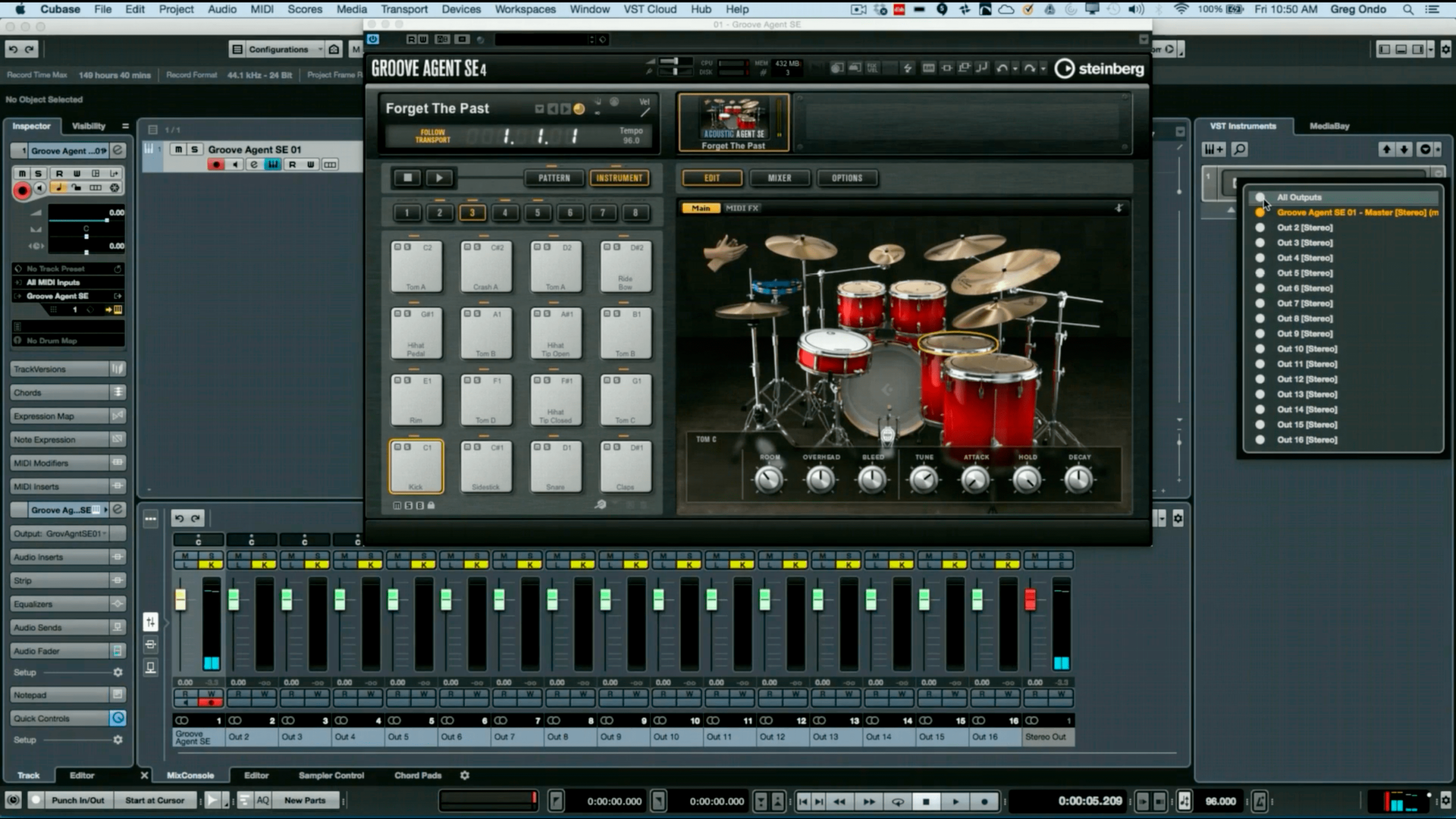Open the Output GrovAgntSE01 routing dropdown

pos(67,533)
